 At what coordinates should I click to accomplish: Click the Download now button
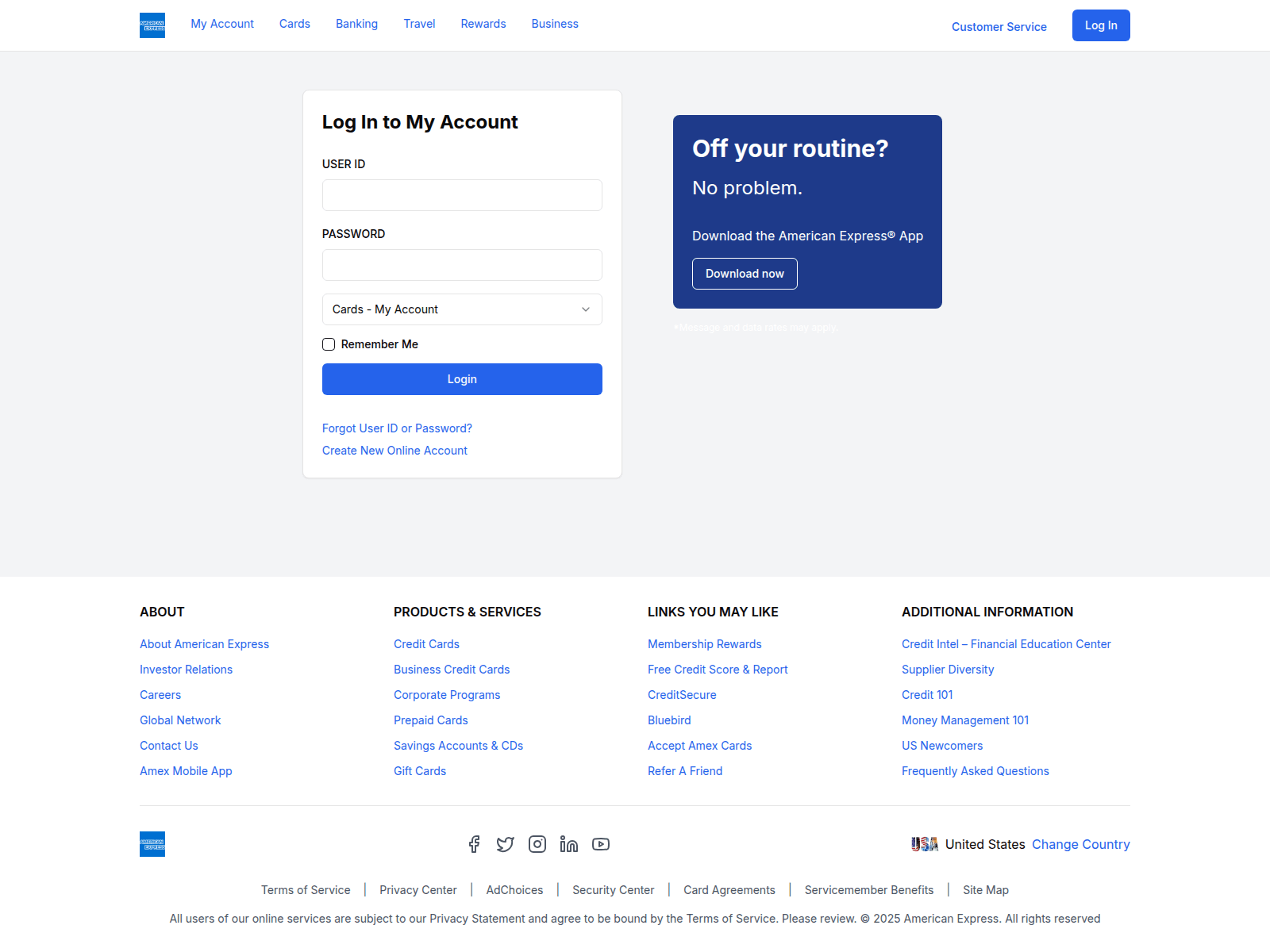point(745,274)
